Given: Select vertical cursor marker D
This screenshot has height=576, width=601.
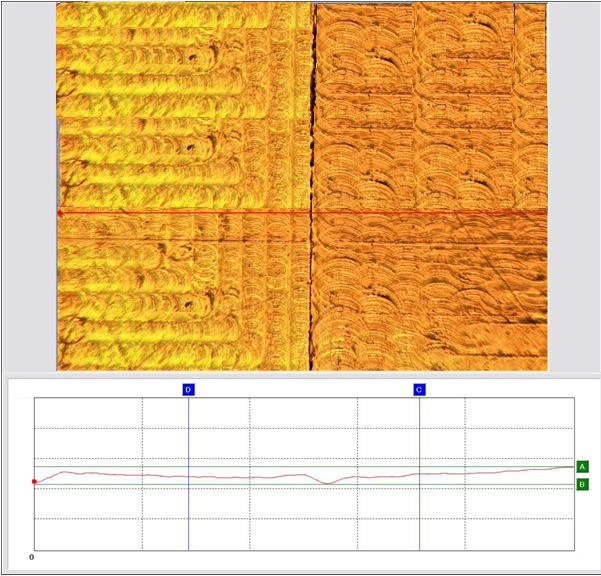Looking at the screenshot, I should [x=188, y=390].
